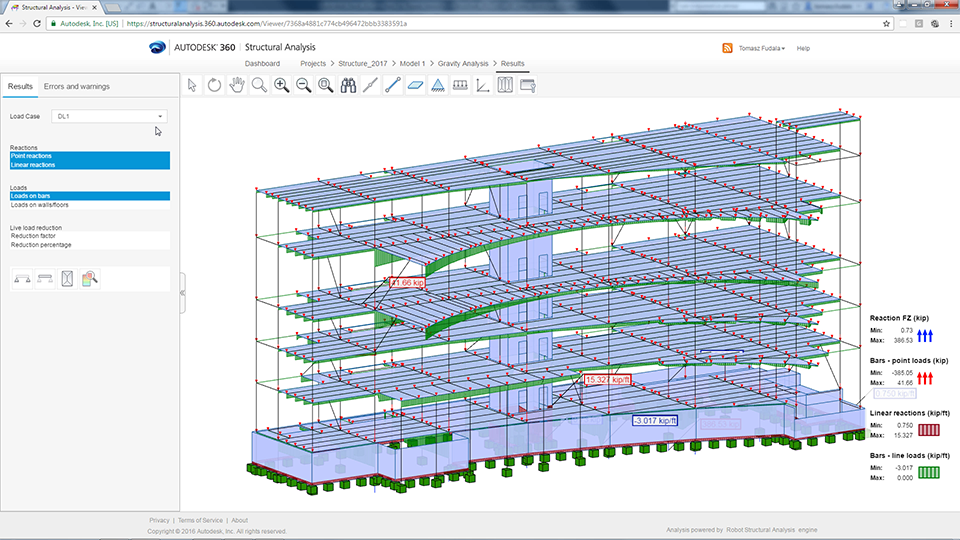
Task: Toggle supports display icon
Action: (x=437, y=86)
